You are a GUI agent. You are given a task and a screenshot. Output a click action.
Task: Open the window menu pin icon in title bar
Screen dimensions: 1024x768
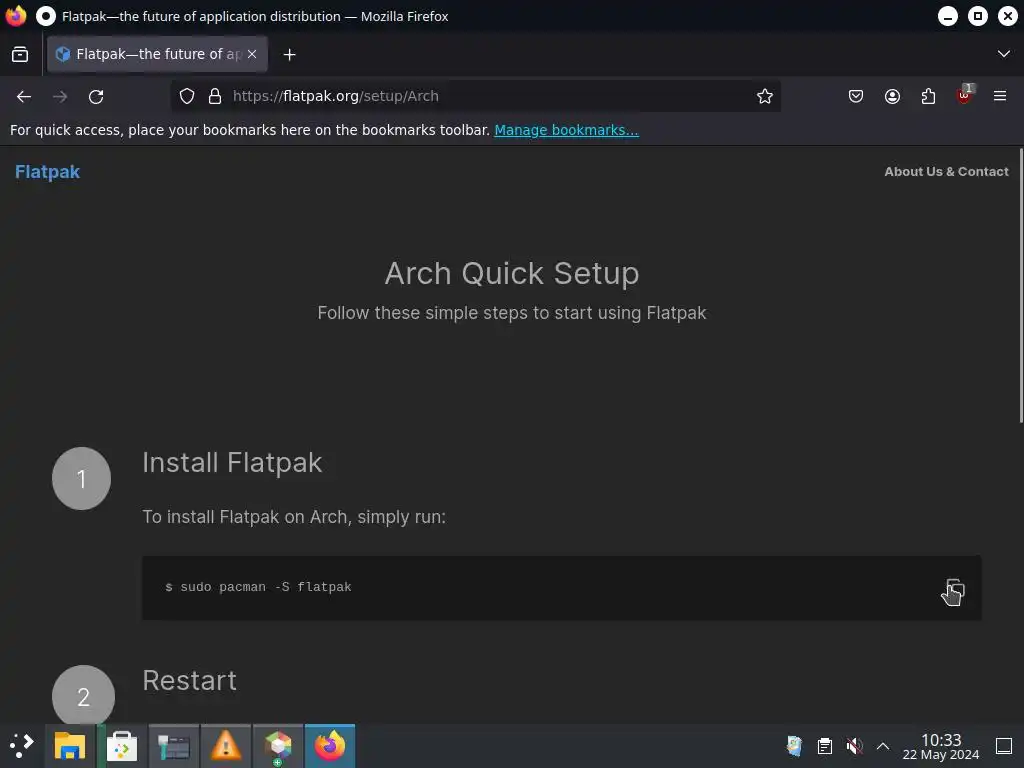pyautogui.click(x=46, y=16)
